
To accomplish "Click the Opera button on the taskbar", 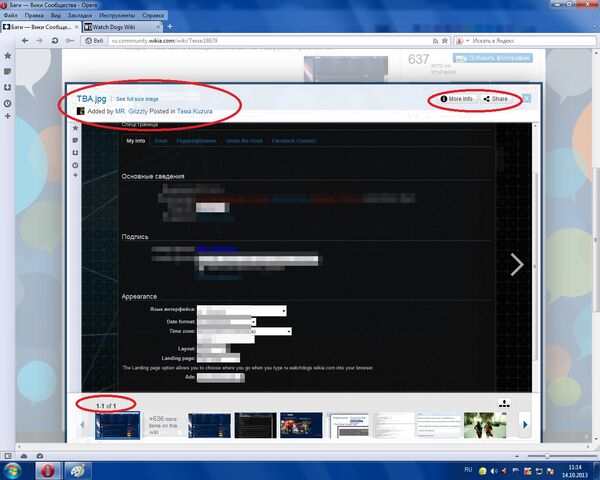I will pos(48,470).
